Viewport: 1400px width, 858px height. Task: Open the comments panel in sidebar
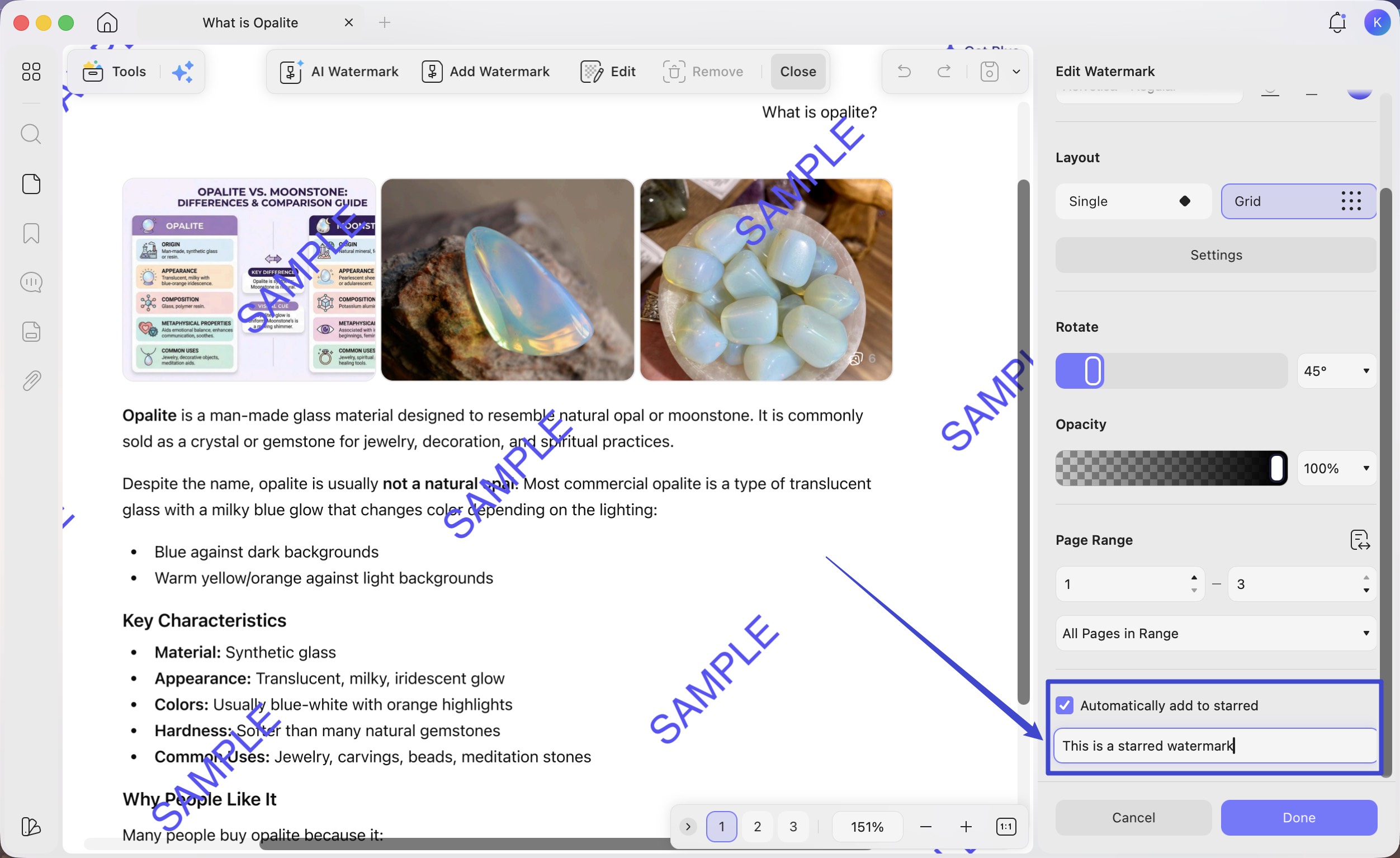coord(31,282)
